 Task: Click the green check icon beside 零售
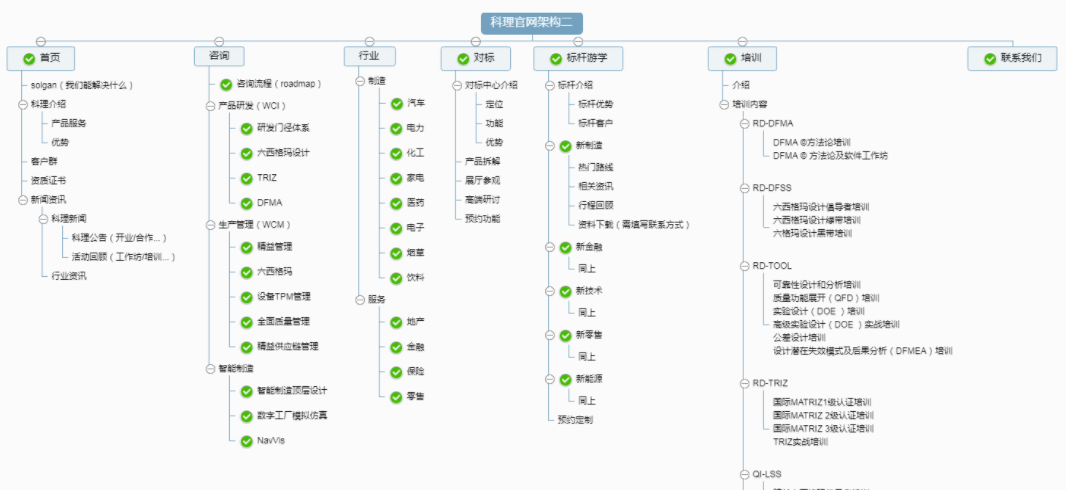tap(397, 396)
